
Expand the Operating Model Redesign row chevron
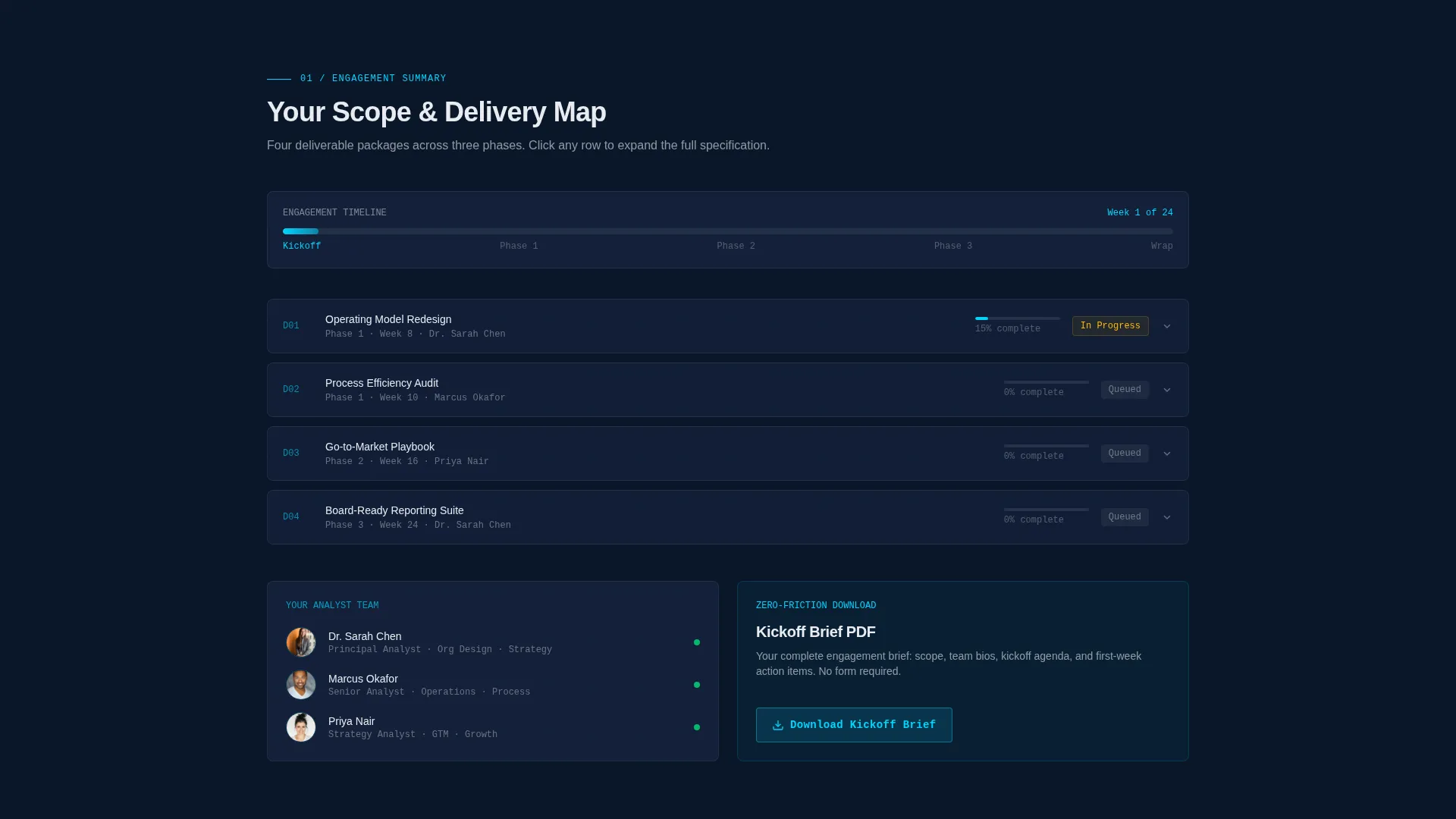coord(1167,326)
